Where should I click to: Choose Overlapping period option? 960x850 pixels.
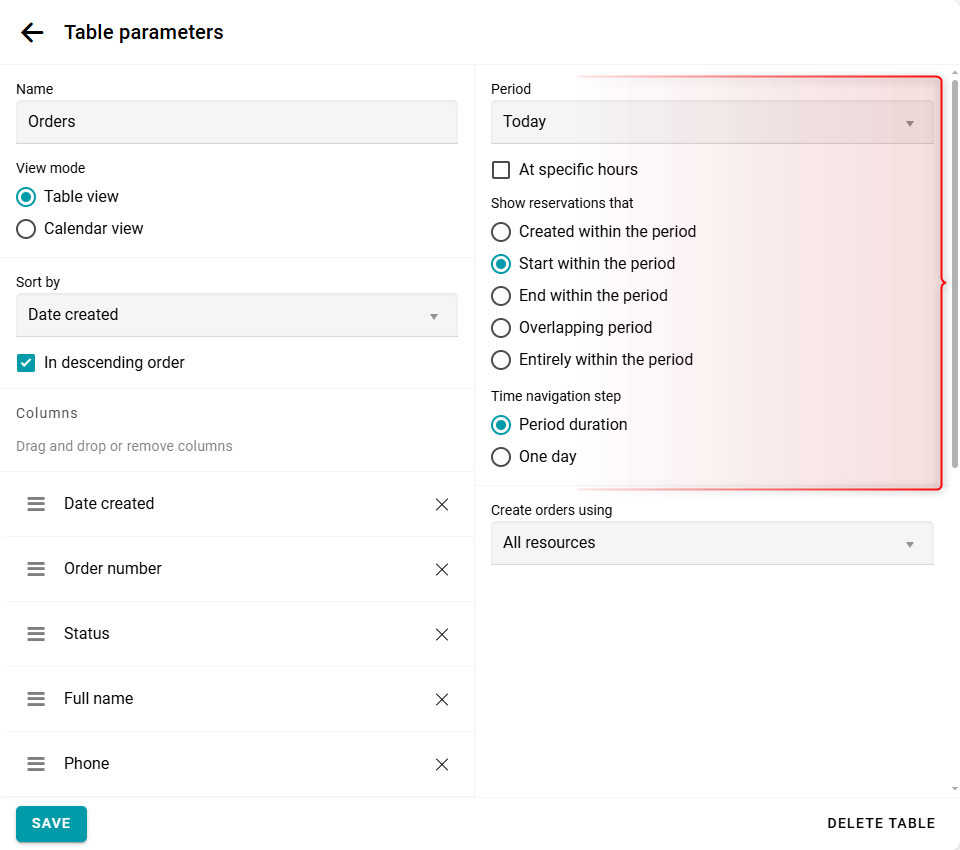pos(501,328)
